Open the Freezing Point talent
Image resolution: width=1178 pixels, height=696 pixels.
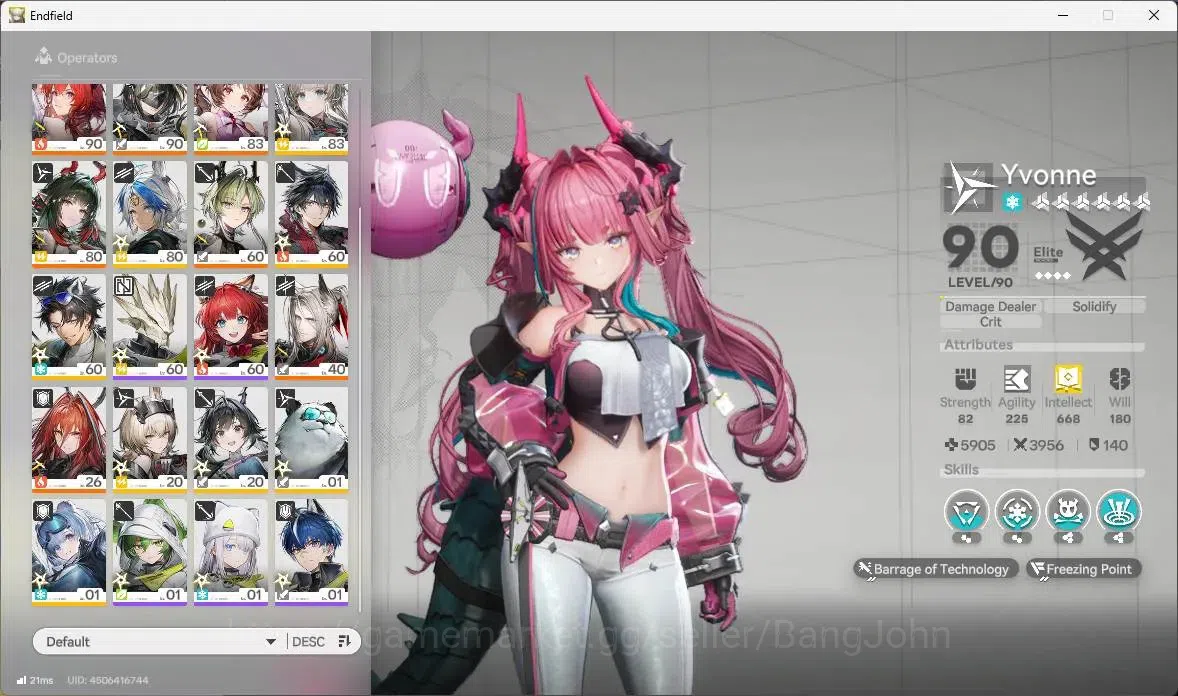pos(1083,569)
